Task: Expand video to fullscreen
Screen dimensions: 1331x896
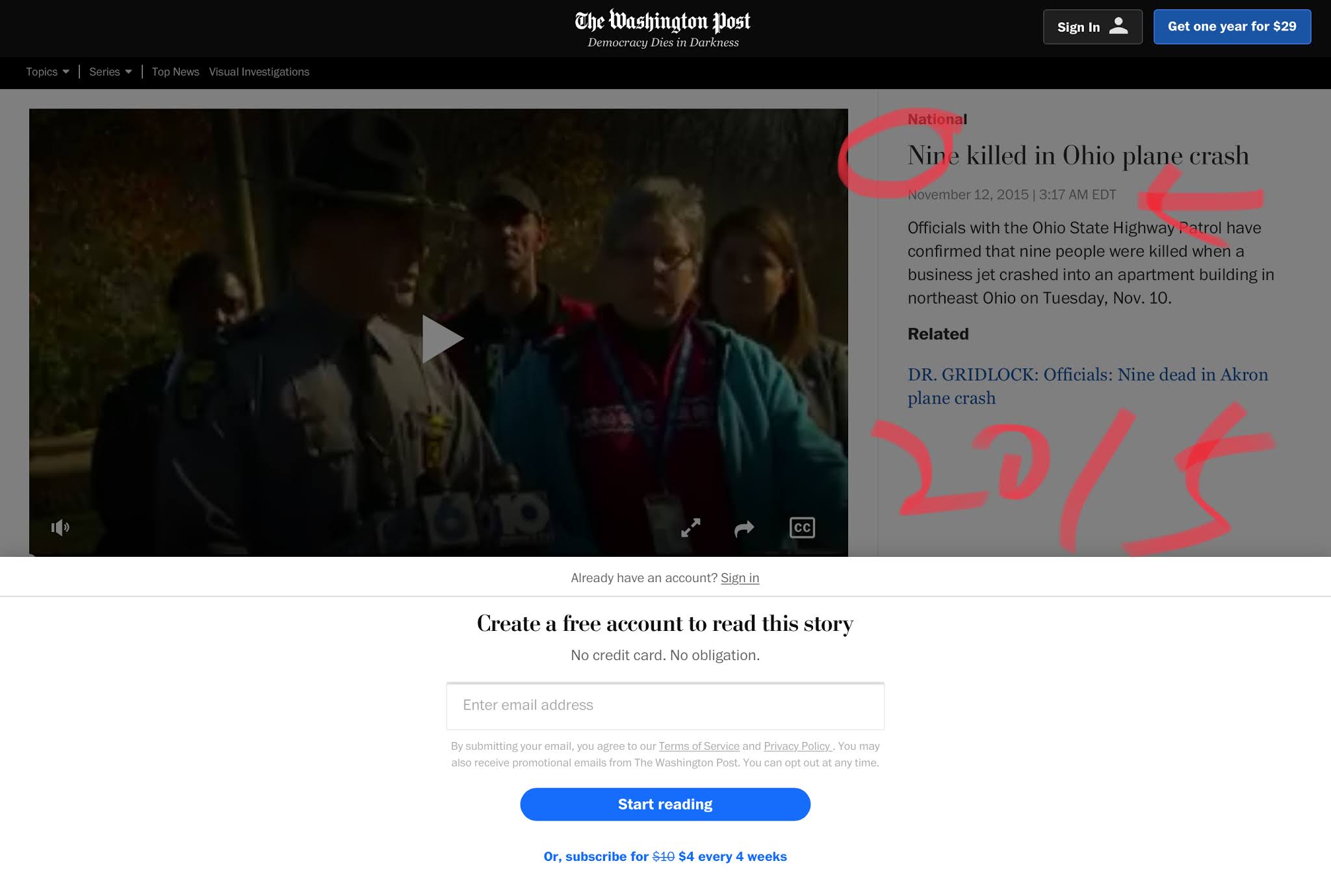Action: 690,528
